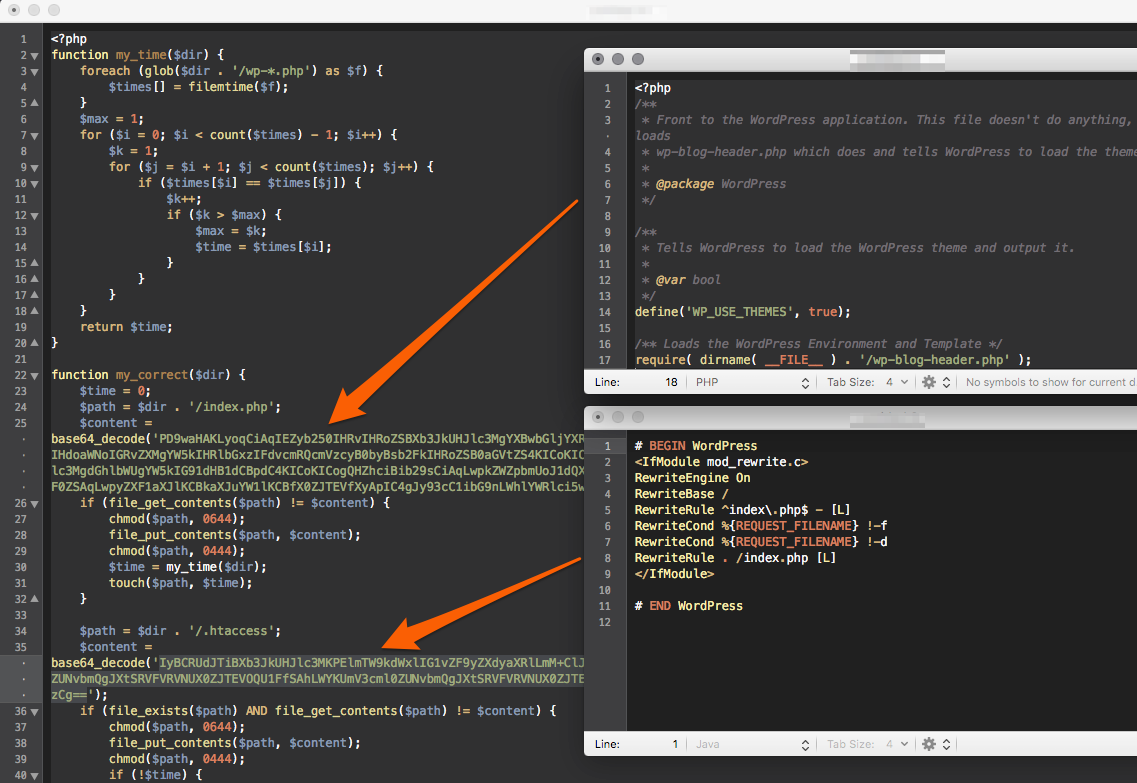Click the highlighted base64_decode string for .htaccess
Screen dimensions: 1137x783
318,679
